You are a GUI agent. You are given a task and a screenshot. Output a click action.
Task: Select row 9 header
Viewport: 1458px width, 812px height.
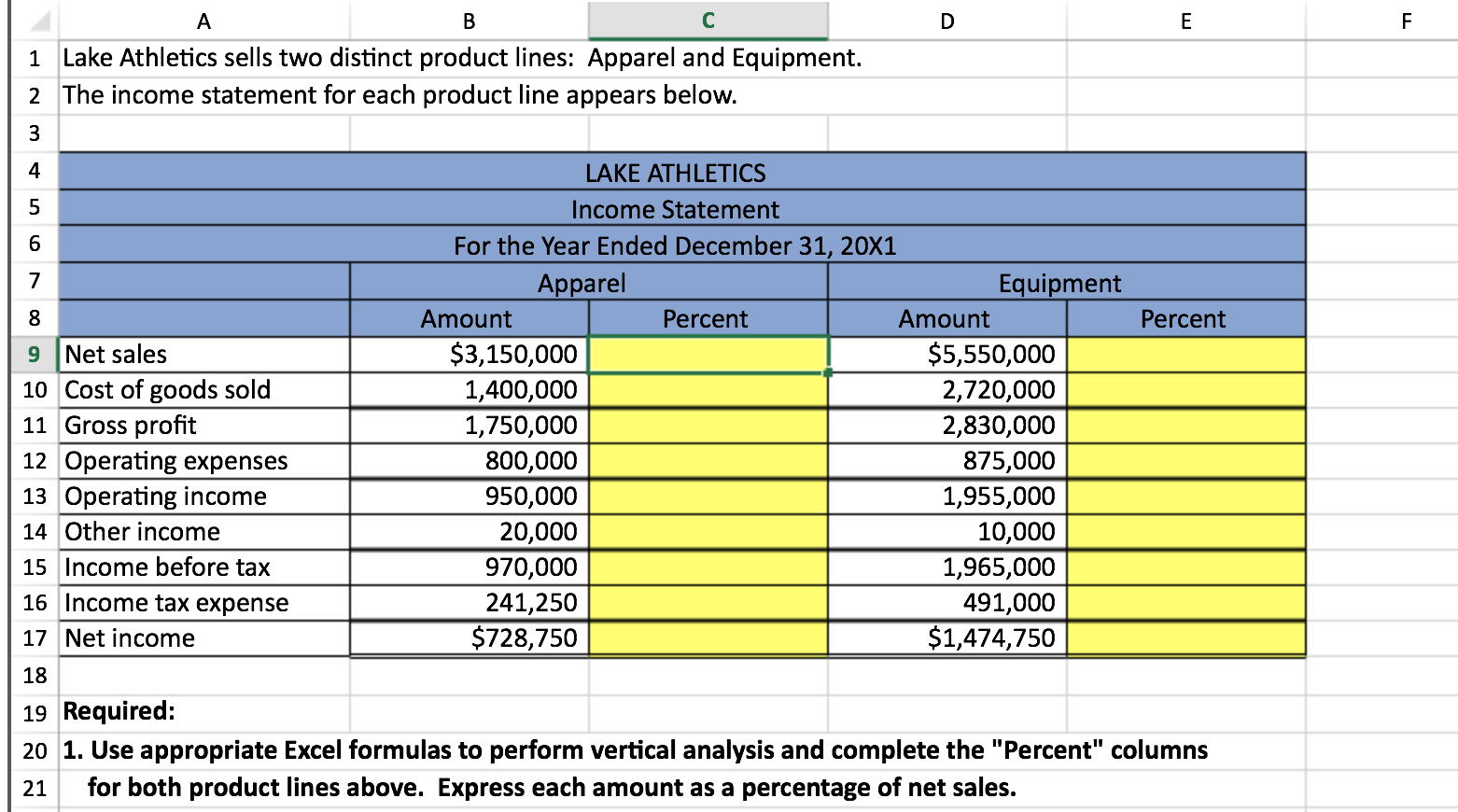(35, 355)
